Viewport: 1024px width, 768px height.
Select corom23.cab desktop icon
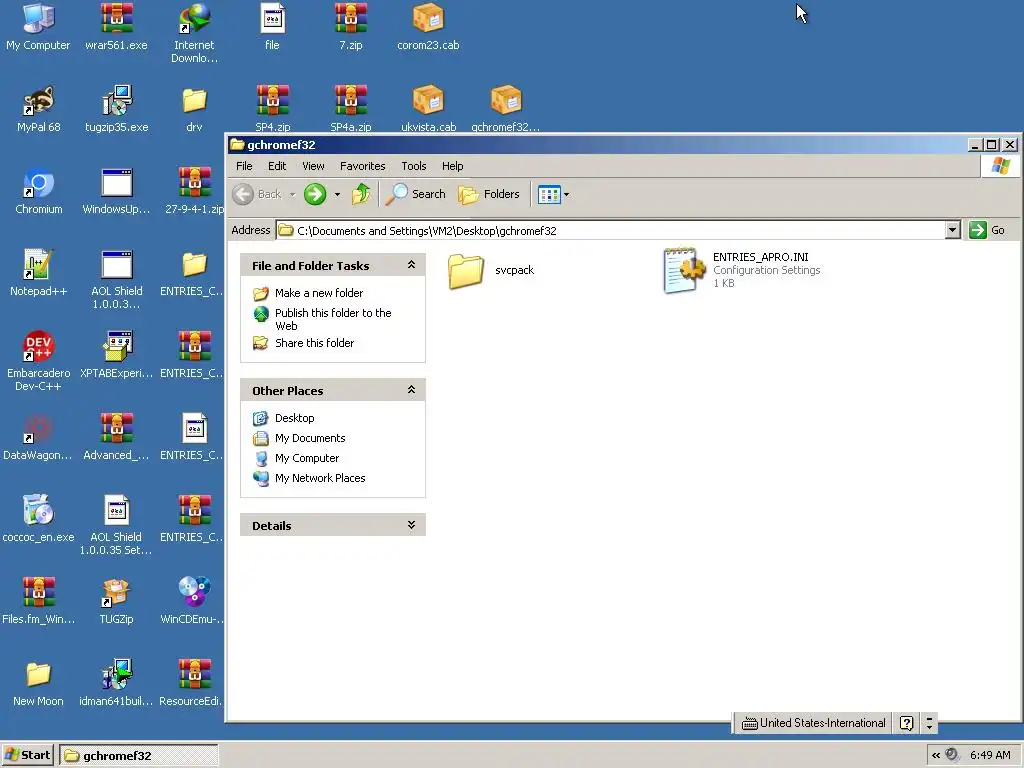[x=428, y=26]
